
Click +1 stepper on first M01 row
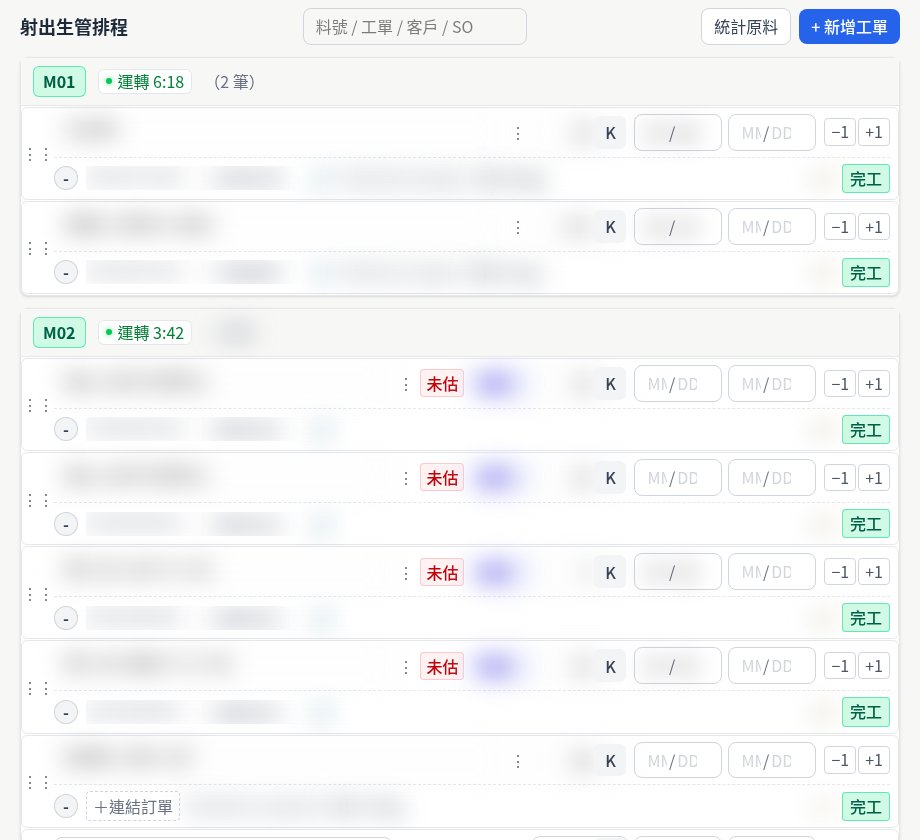tap(874, 133)
